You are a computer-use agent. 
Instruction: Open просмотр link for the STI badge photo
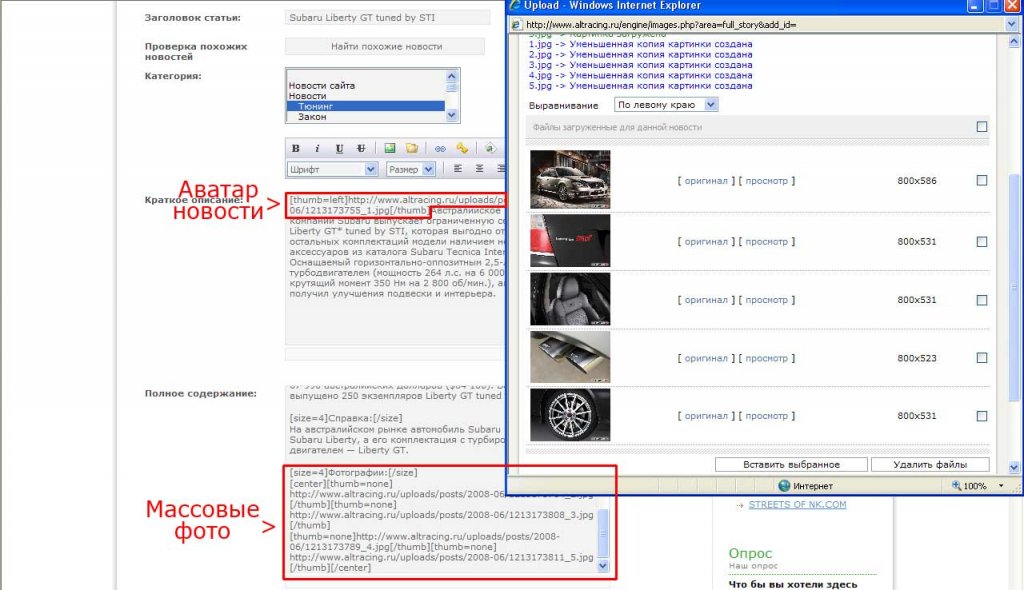pyautogui.click(x=767, y=242)
